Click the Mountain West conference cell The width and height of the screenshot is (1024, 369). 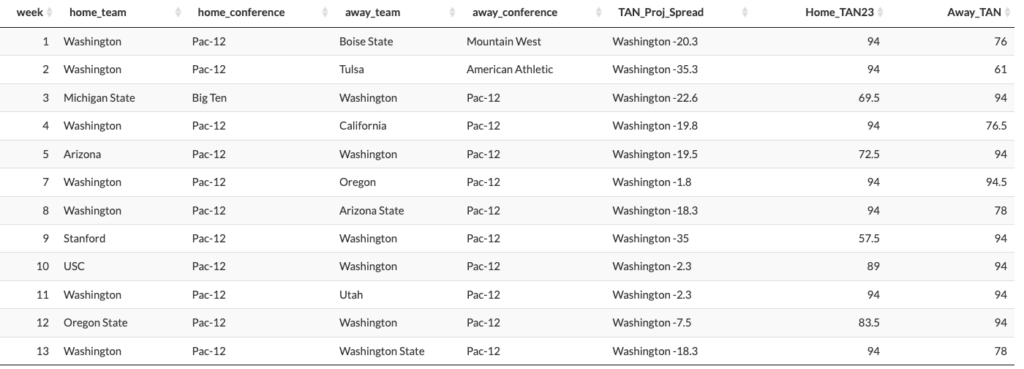click(504, 42)
